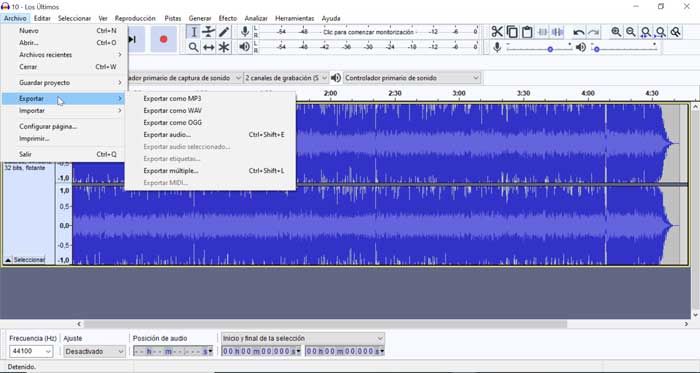Open the Efecto menu

[x=227, y=18]
